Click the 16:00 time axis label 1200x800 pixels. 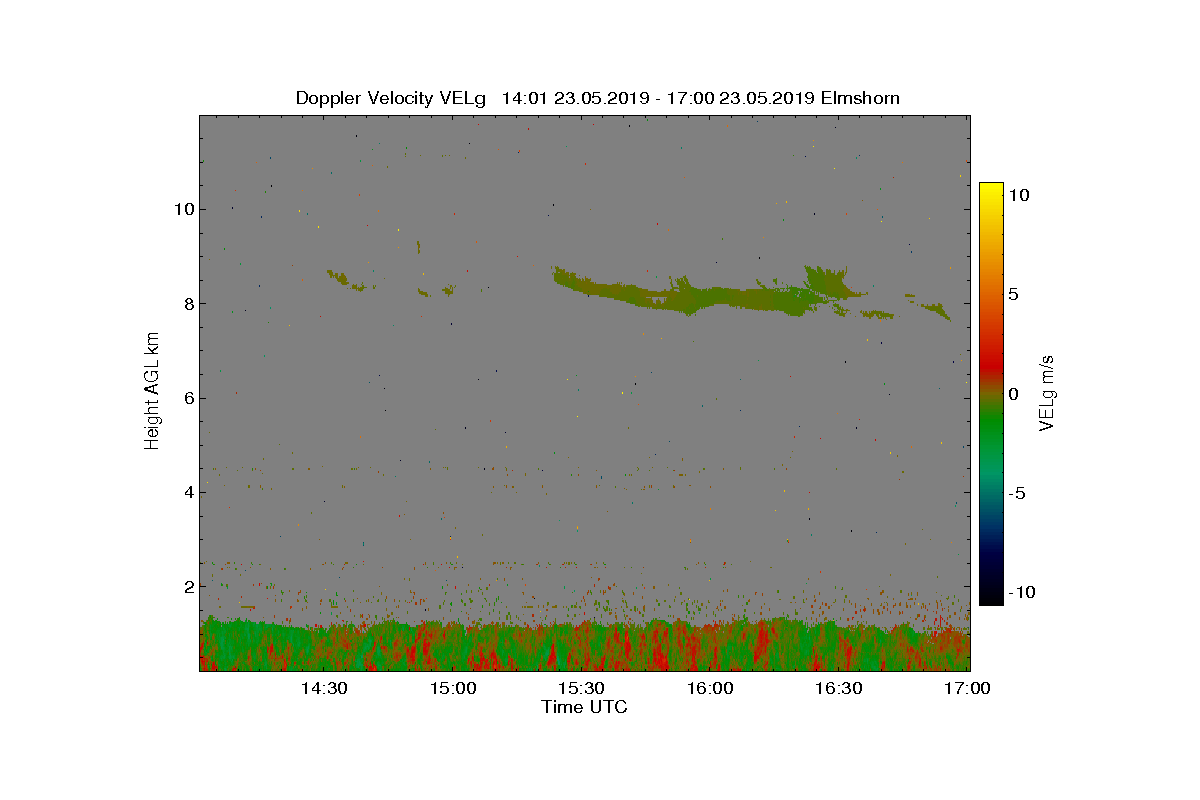click(x=710, y=689)
